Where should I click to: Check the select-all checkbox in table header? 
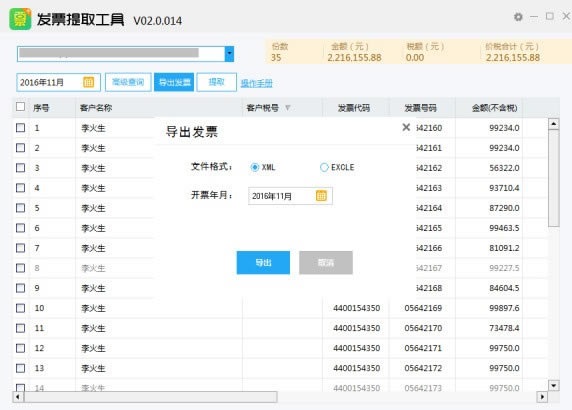tap(20, 107)
